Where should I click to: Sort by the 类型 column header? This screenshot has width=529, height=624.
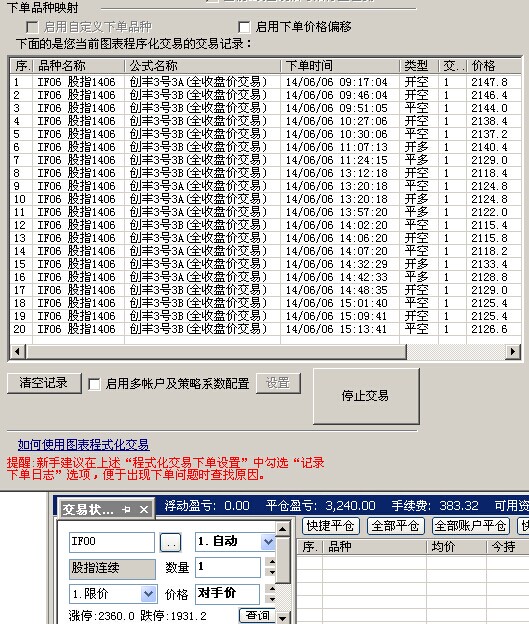(x=419, y=66)
